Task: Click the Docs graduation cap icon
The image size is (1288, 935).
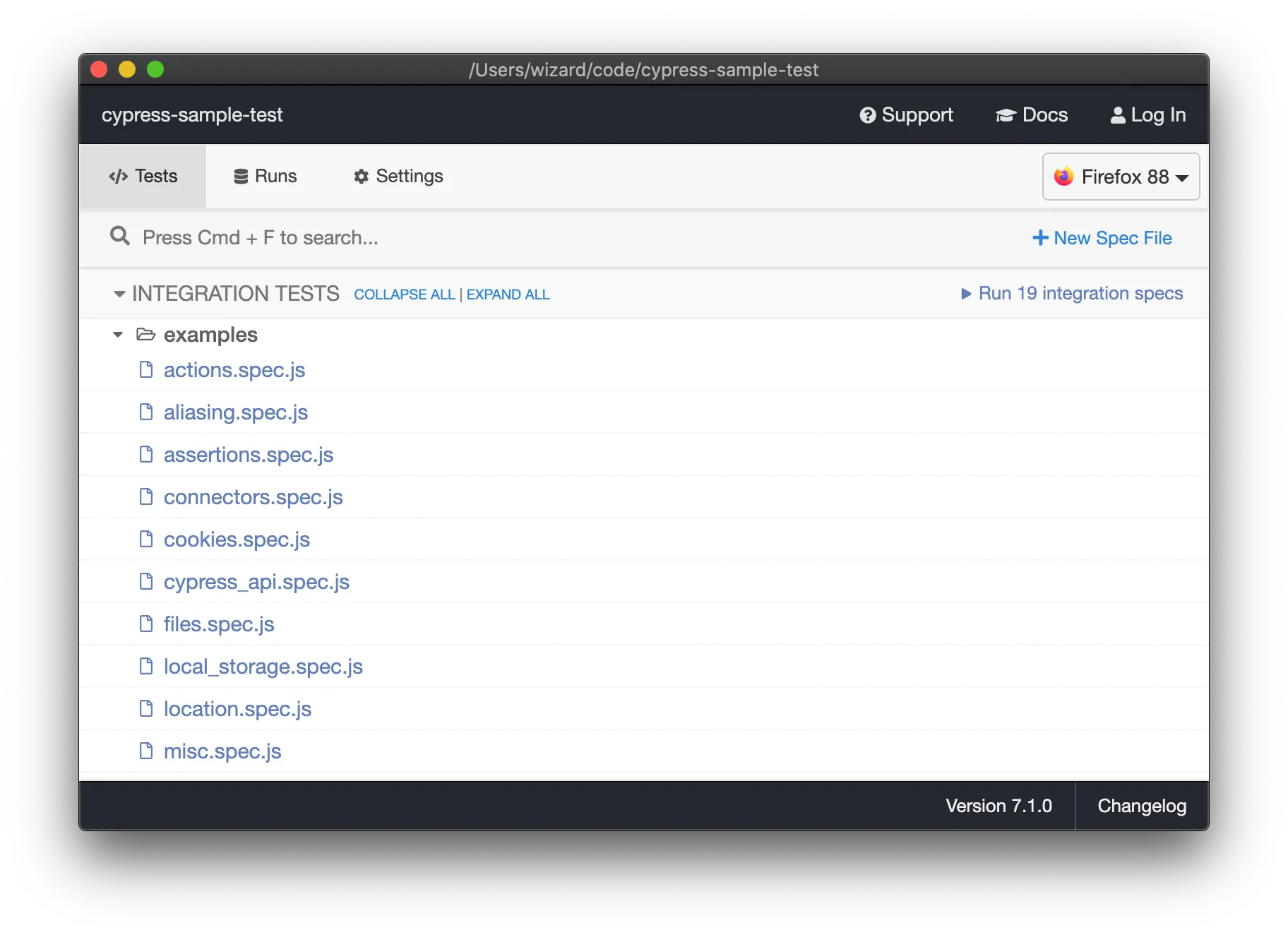Action: tap(1006, 115)
